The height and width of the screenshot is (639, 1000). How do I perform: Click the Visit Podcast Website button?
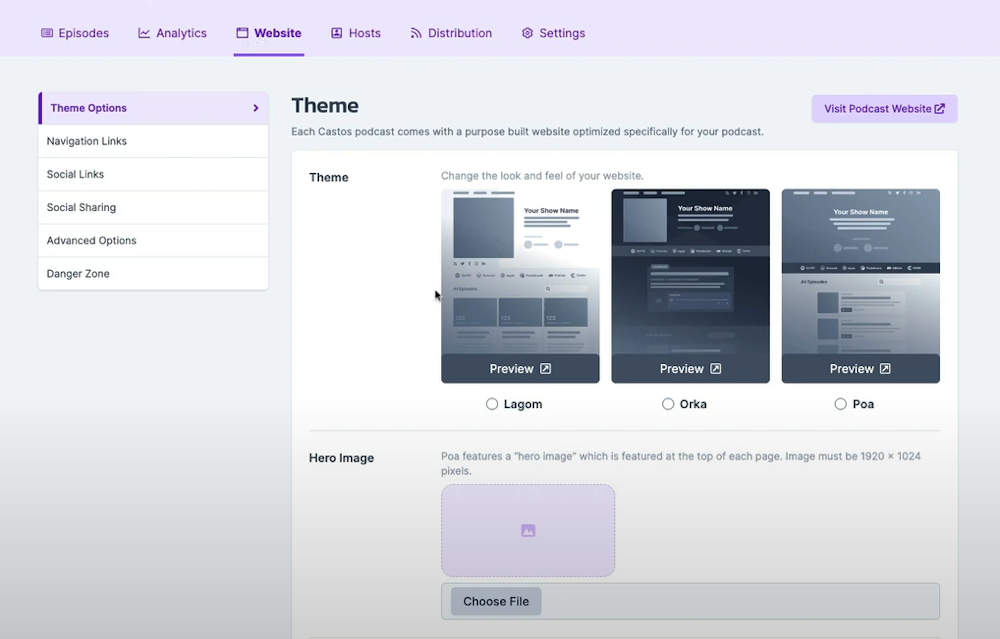(884, 108)
